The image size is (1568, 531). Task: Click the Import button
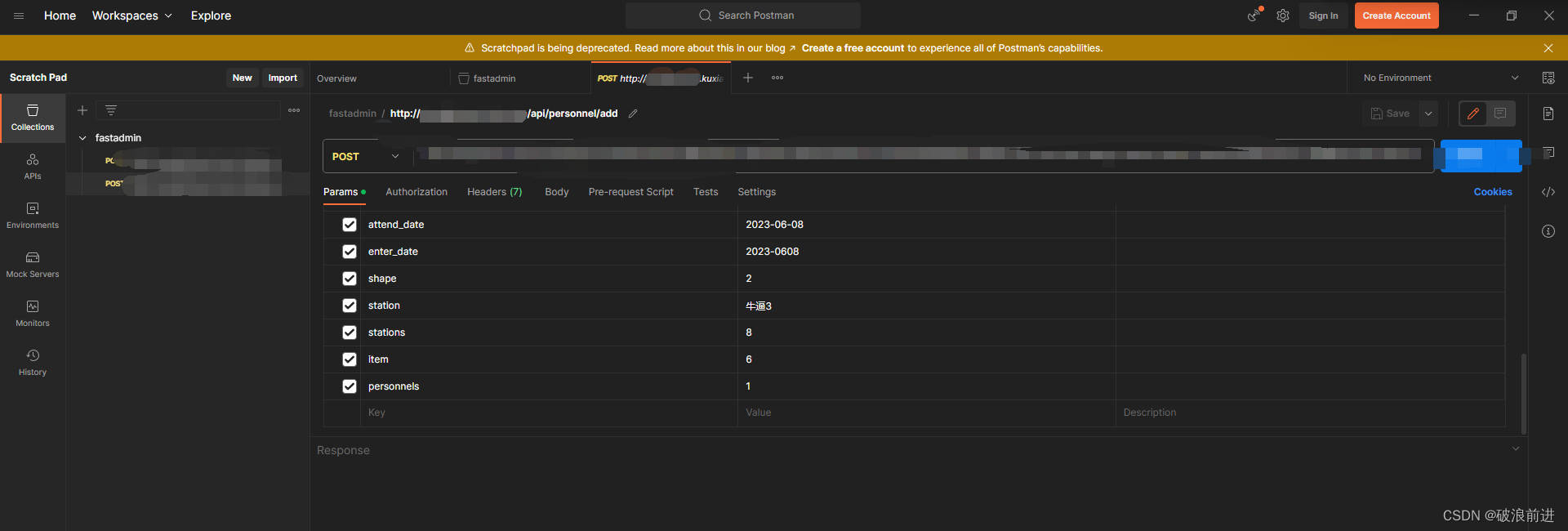coord(283,78)
